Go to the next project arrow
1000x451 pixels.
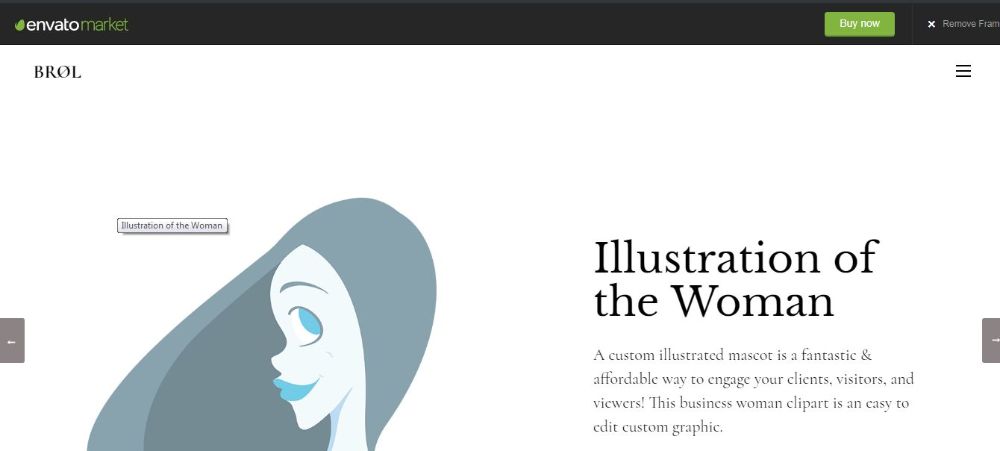[x=991, y=341]
